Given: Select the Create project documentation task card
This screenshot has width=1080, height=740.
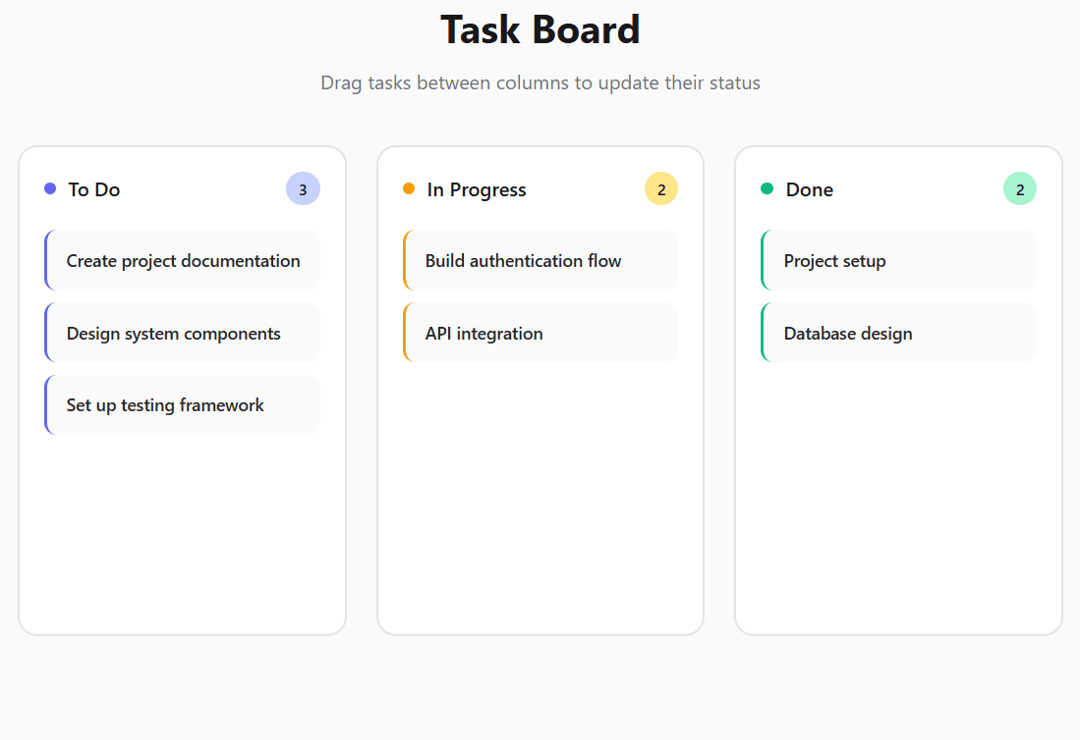Looking at the screenshot, I should point(183,260).
